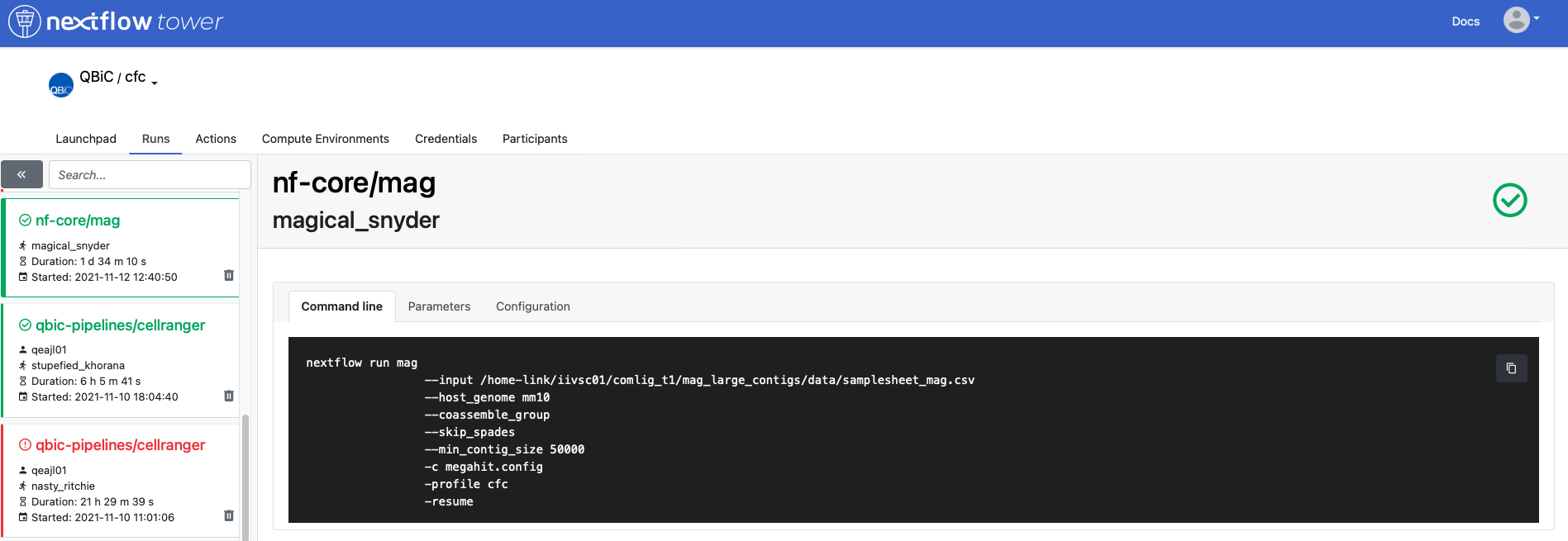Viewport: 1568px width, 541px height.
Task: Click 'Started: 2021-11-12 12:40:50' text
Action: pyautogui.click(x=104, y=277)
